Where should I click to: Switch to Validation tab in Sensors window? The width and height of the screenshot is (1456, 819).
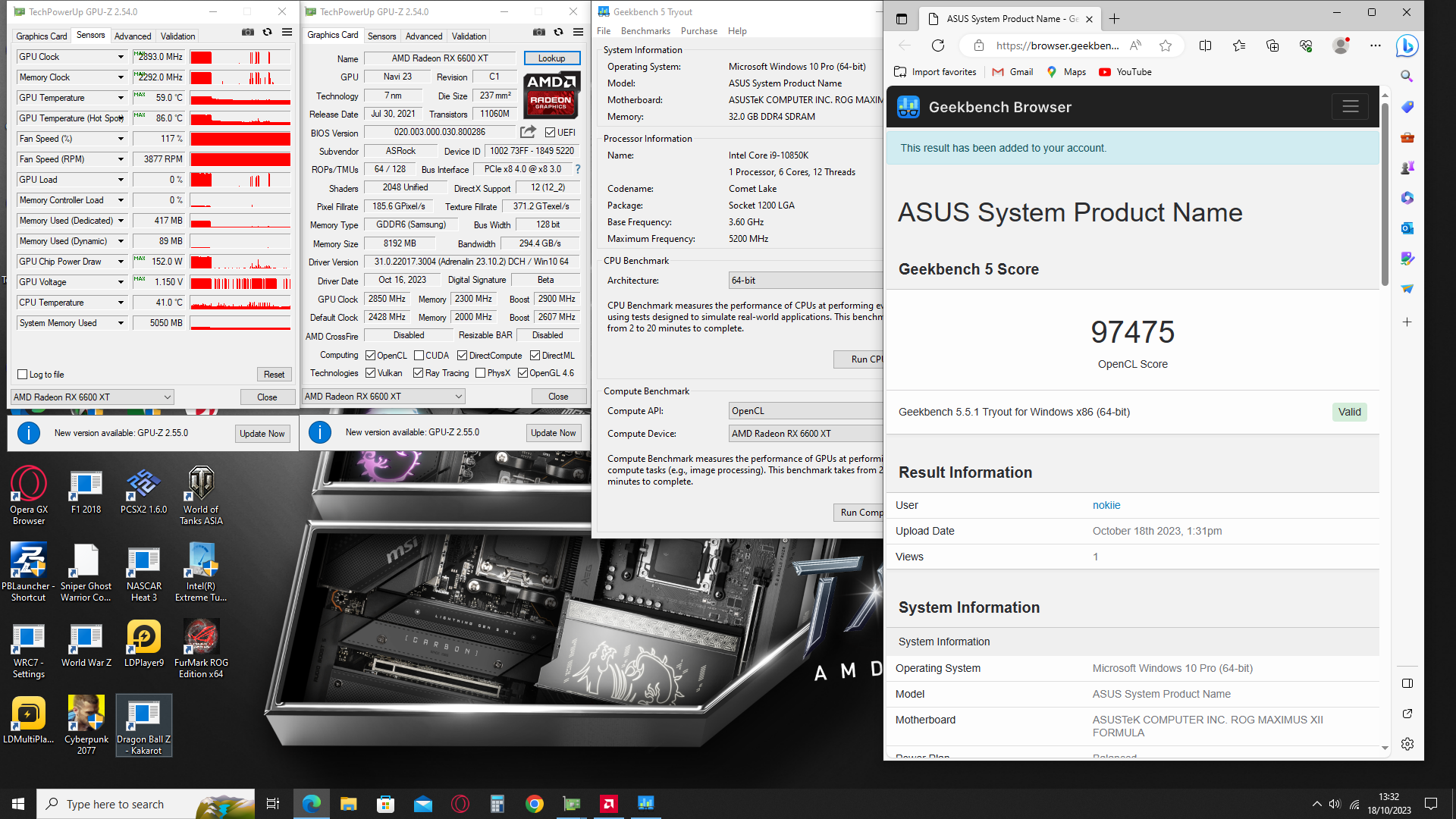(177, 36)
